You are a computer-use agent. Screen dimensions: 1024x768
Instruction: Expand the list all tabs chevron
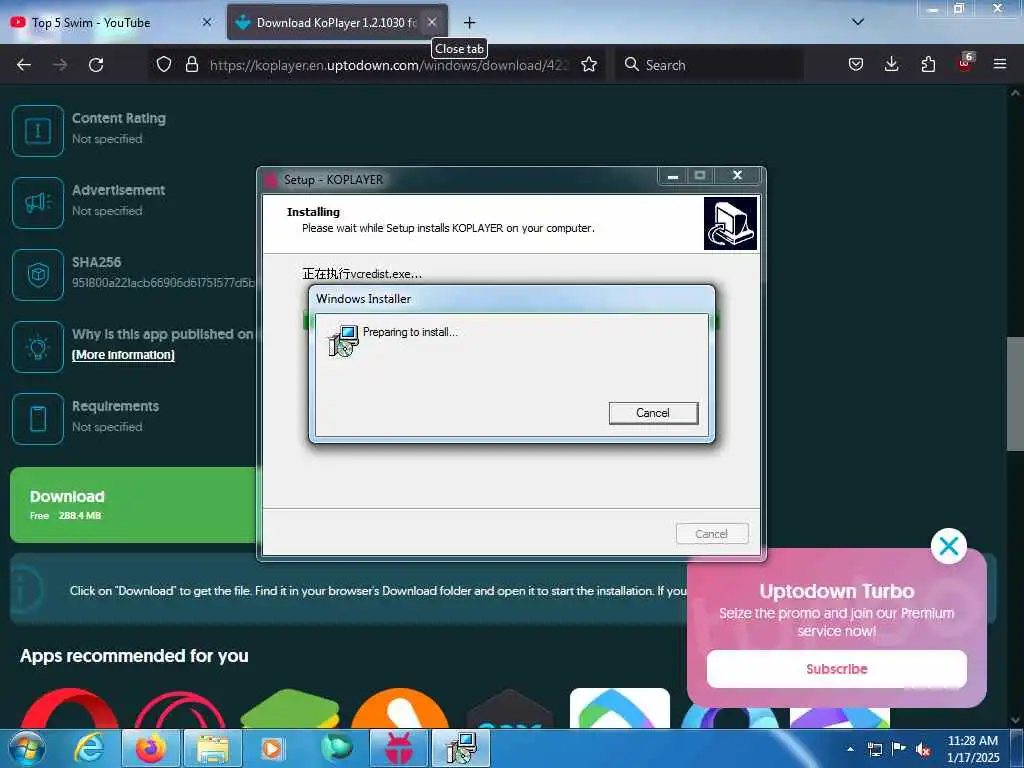coord(858,22)
